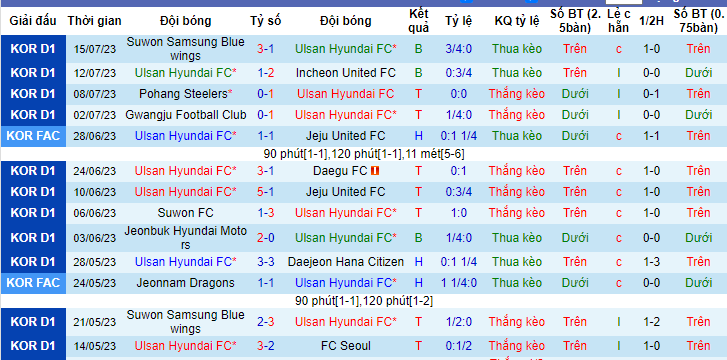Viewport: 727px width, 360px height.
Task: Click the 0:1/2 odds for FC Seoul match
Action: (x=459, y=346)
